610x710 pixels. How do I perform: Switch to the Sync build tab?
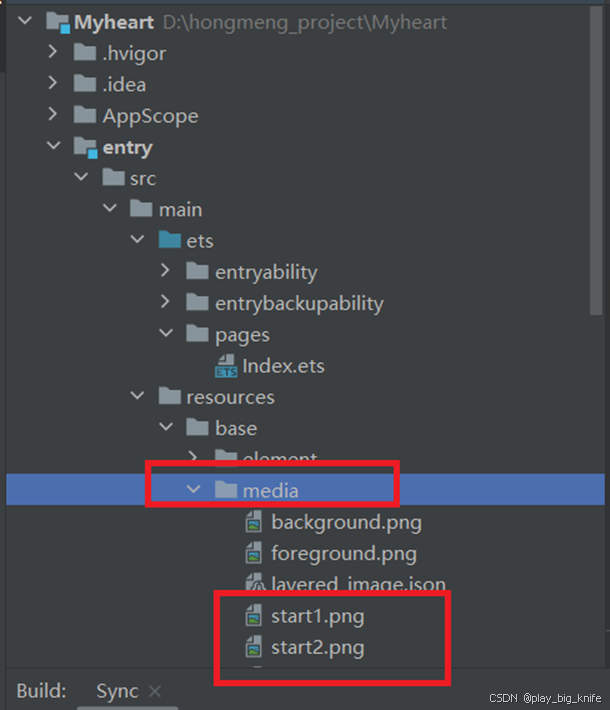pos(117,691)
